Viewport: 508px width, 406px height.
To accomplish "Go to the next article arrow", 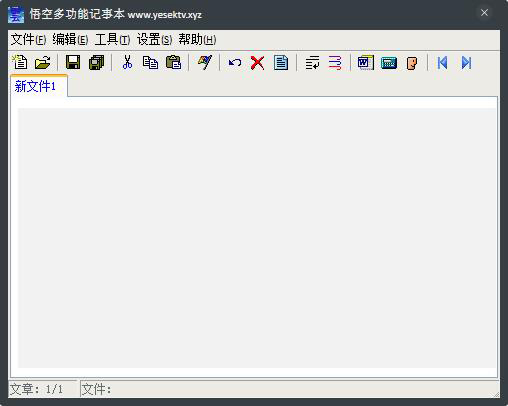I will coord(466,62).
